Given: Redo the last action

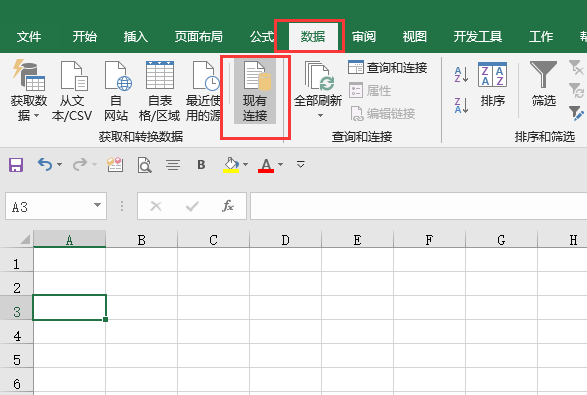Looking at the screenshot, I should 80,164.
